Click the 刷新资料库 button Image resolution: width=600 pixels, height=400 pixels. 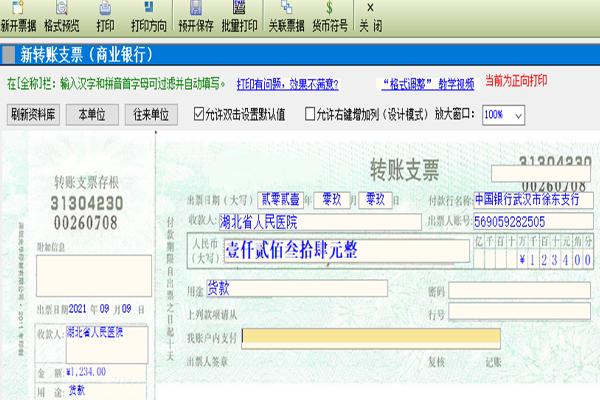tap(33, 114)
